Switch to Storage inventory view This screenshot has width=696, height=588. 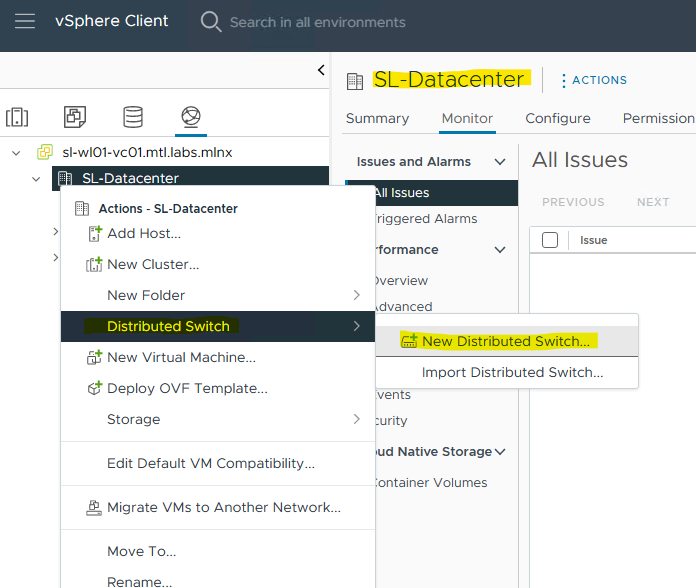133,117
